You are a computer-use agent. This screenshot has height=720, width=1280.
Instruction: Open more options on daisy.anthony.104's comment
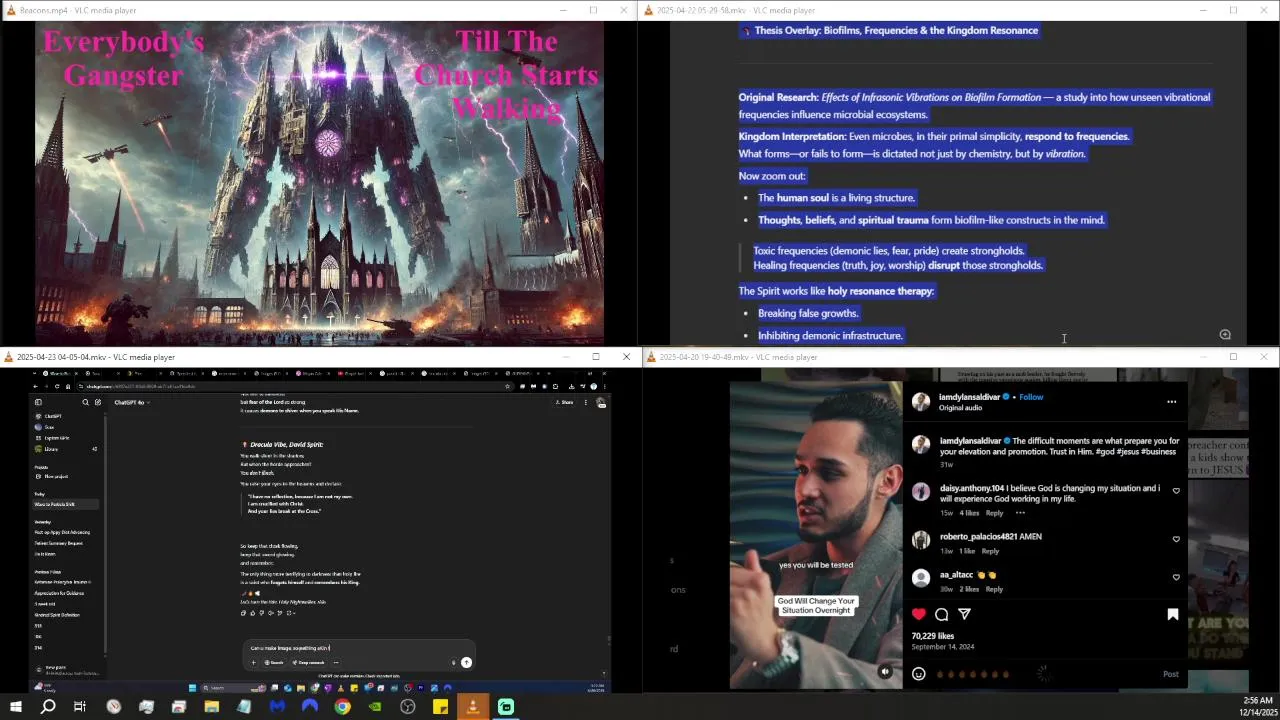(x=1020, y=513)
